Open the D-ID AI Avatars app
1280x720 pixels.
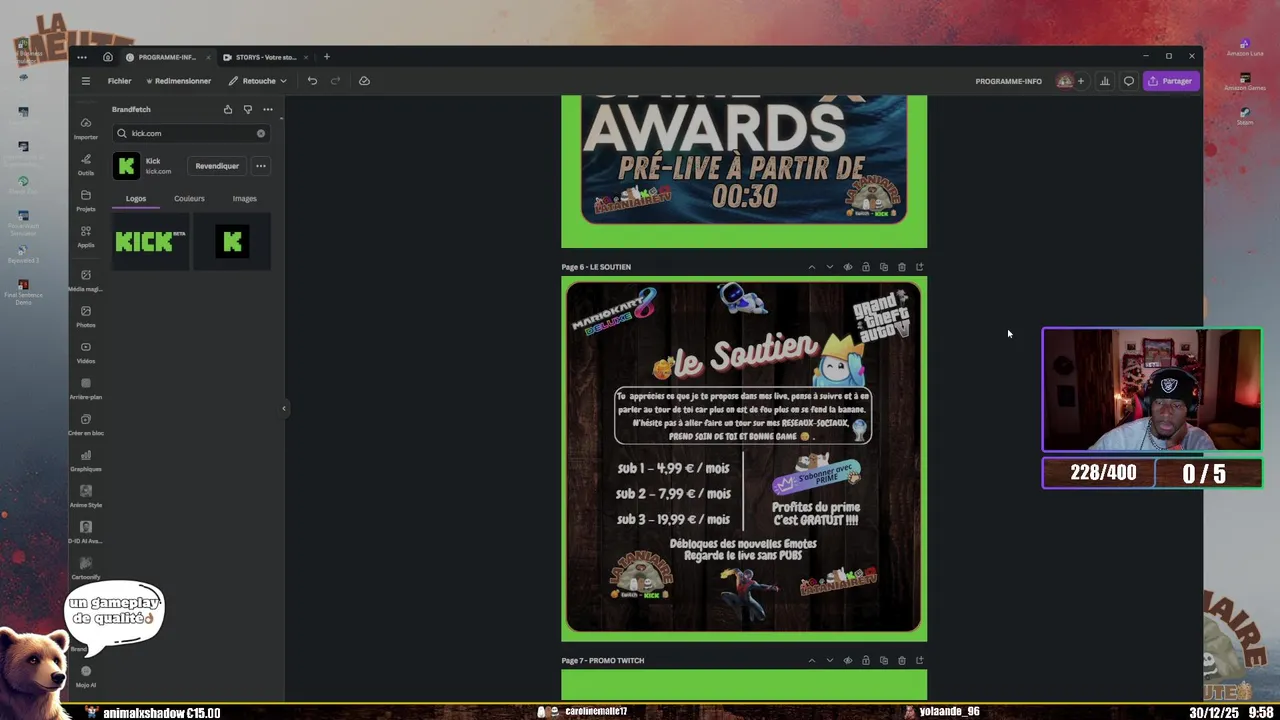tap(86, 532)
